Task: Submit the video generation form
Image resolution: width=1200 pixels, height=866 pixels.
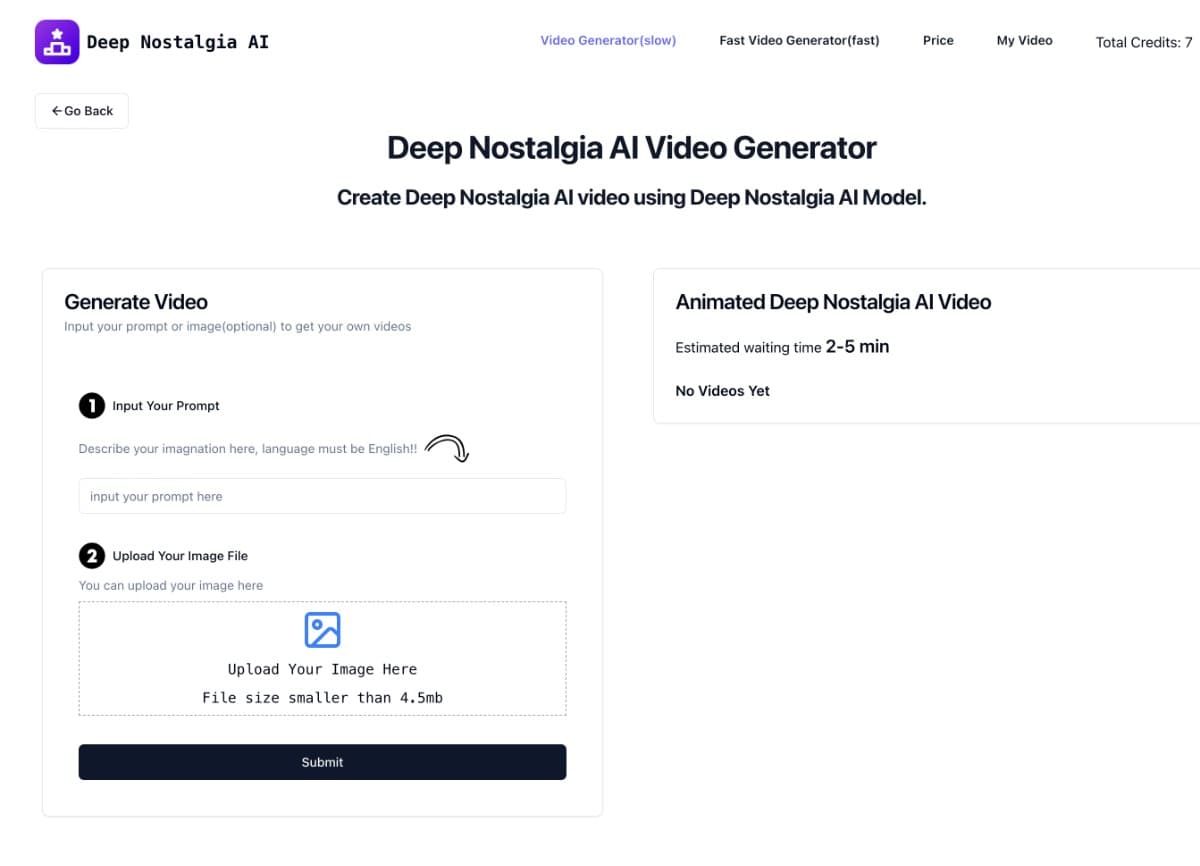Action: coord(322,762)
